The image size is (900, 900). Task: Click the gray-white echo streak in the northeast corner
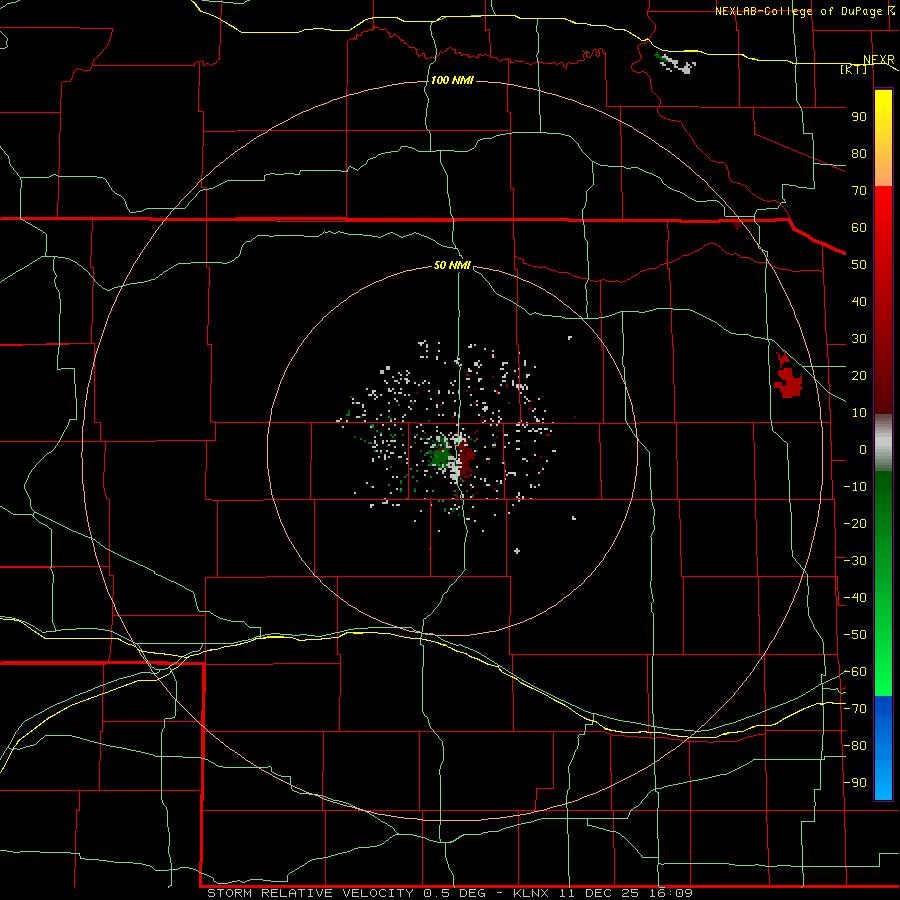pyautogui.click(x=676, y=64)
